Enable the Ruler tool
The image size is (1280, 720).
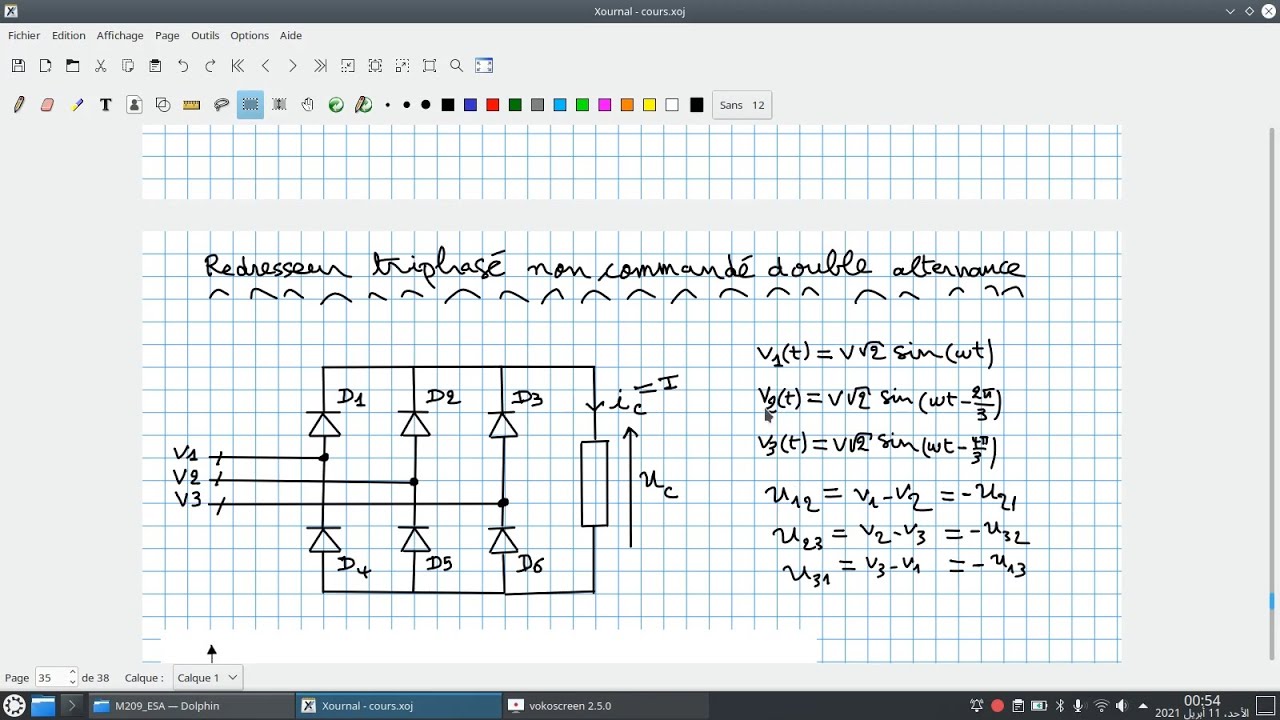192,105
